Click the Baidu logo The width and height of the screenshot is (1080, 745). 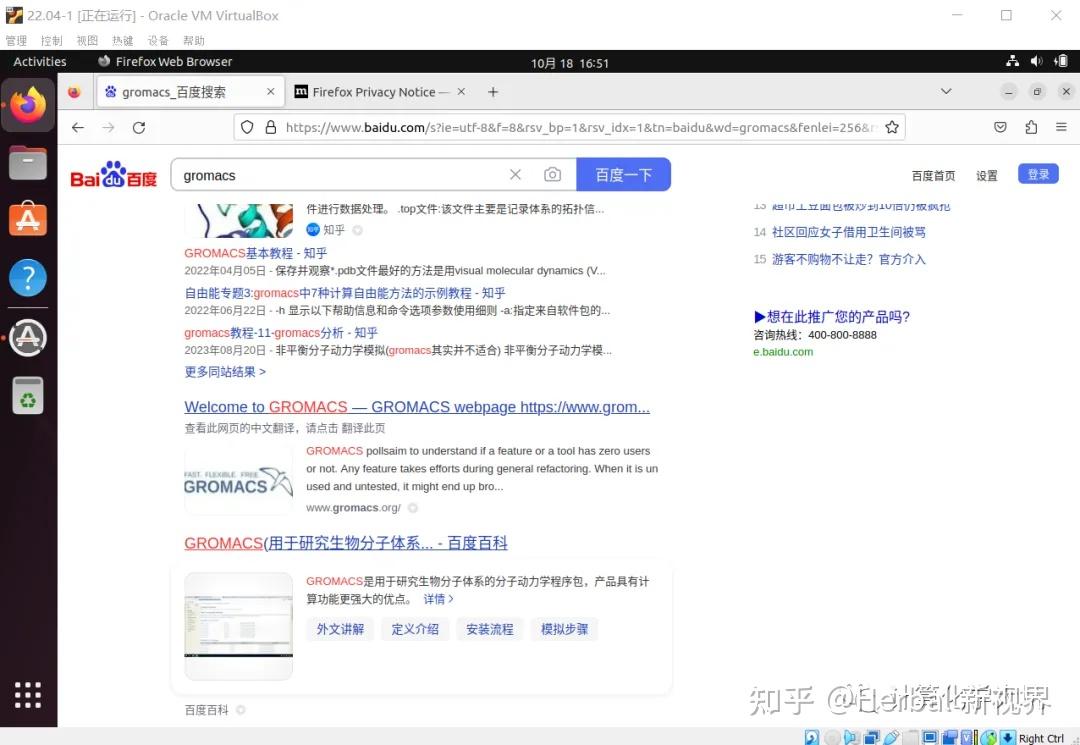pyautogui.click(x=113, y=174)
